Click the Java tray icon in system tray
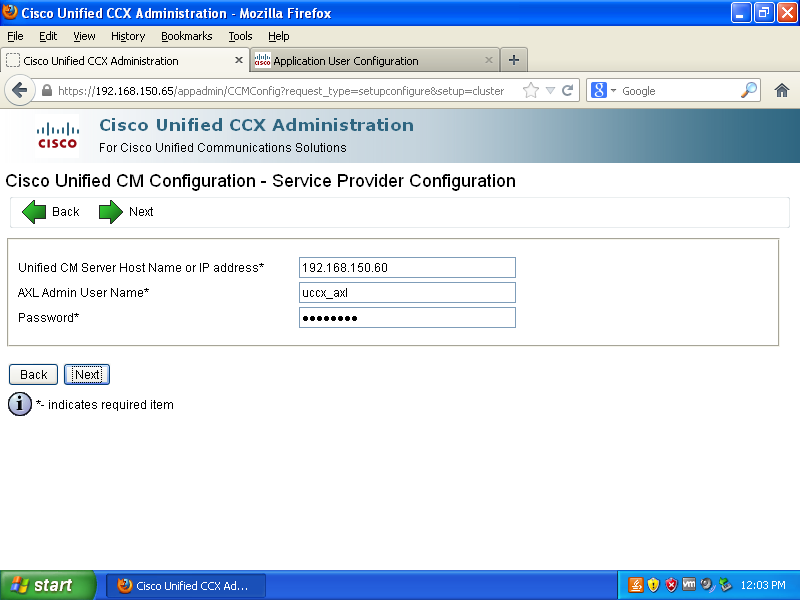This screenshot has width=800, height=600. 636,585
